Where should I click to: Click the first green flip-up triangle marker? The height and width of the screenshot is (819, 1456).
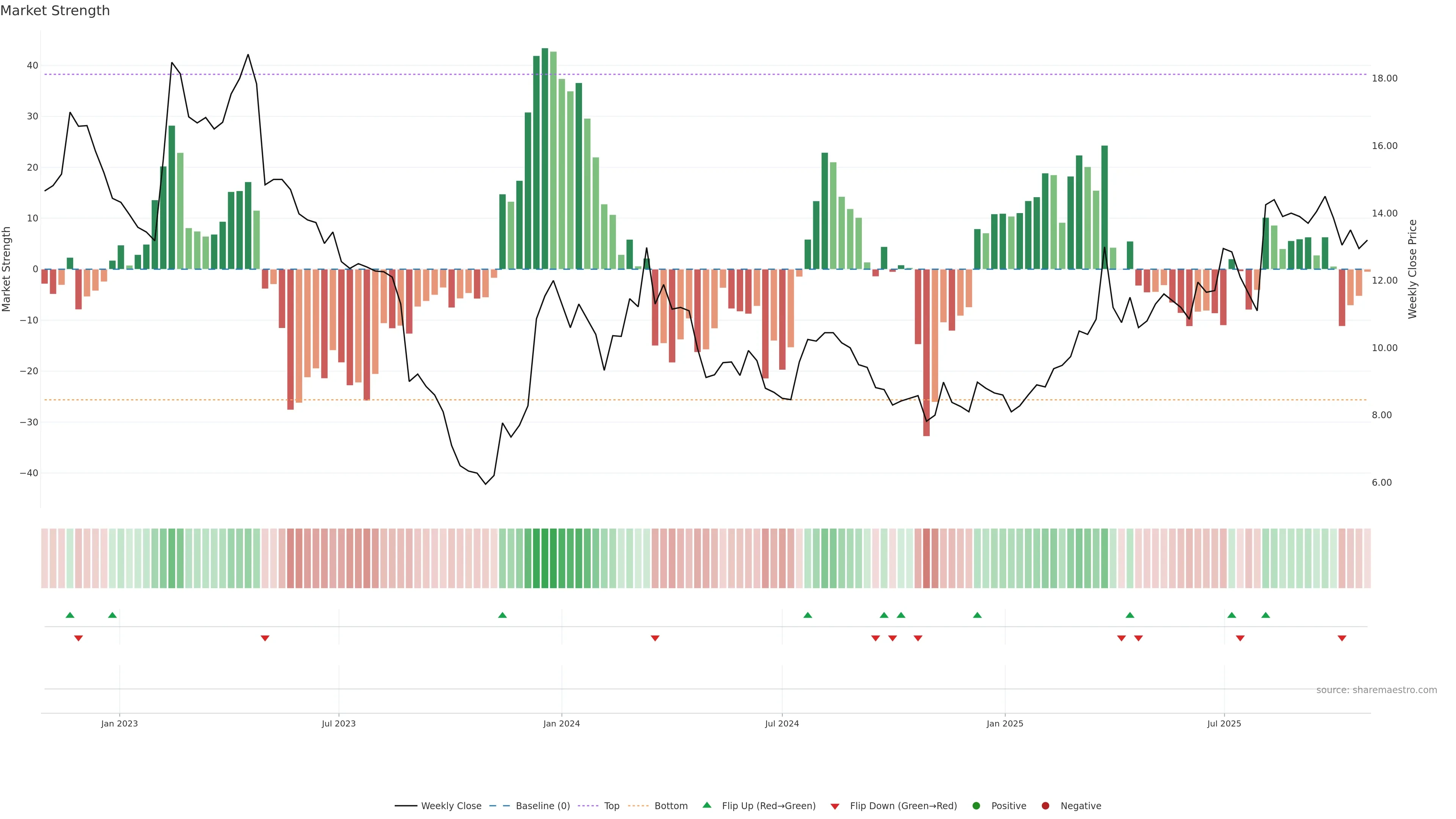point(70,615)
